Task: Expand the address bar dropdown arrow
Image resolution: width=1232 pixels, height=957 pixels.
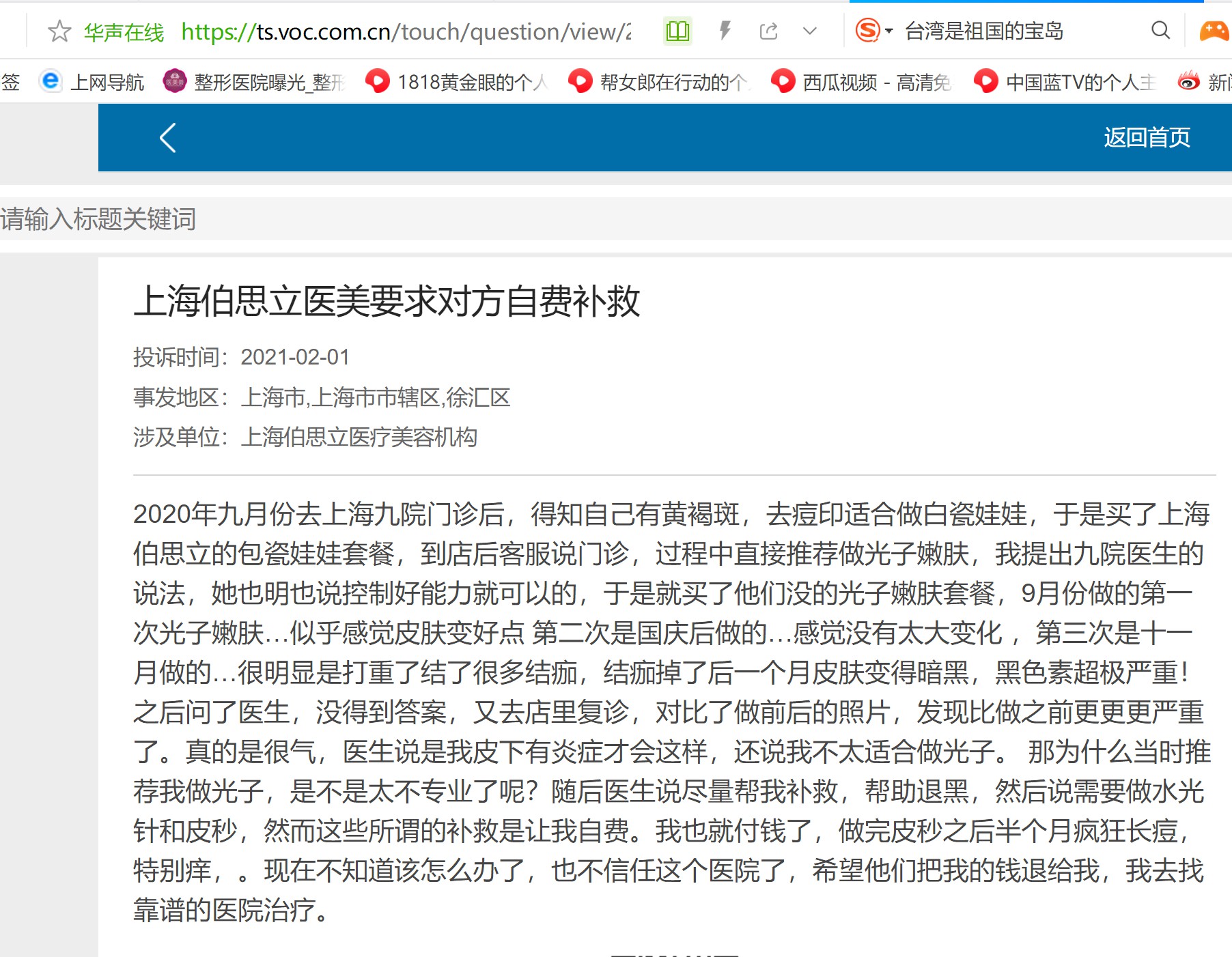Action: click(810, 31)
